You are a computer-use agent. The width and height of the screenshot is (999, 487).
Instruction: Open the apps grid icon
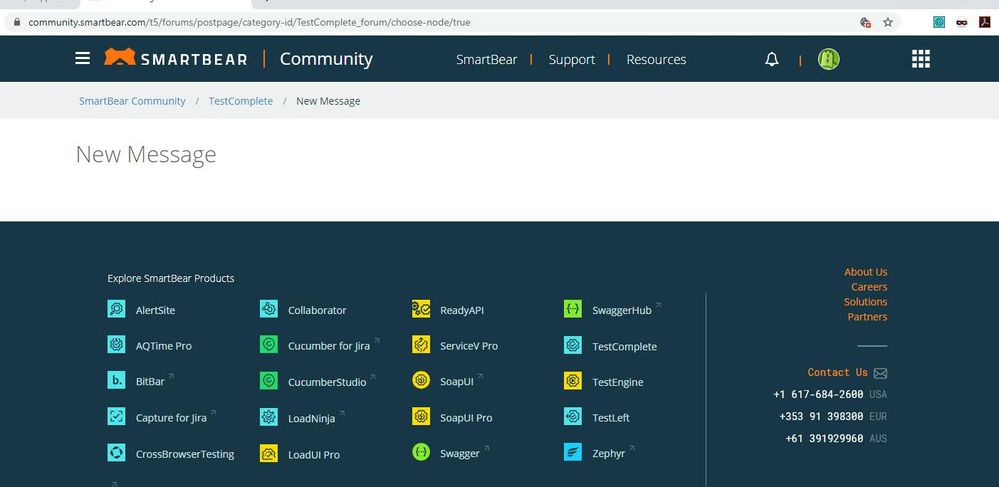click(x=921, y=60)
